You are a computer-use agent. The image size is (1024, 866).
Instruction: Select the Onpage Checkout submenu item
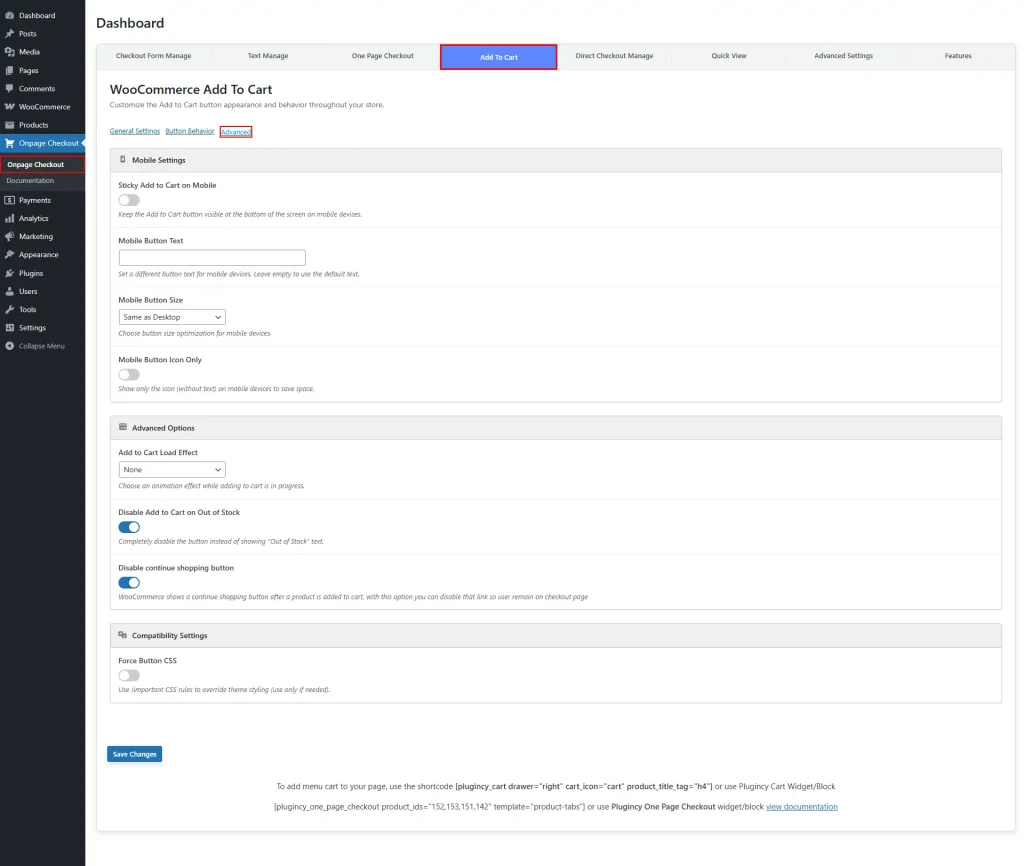pos(36,165)
